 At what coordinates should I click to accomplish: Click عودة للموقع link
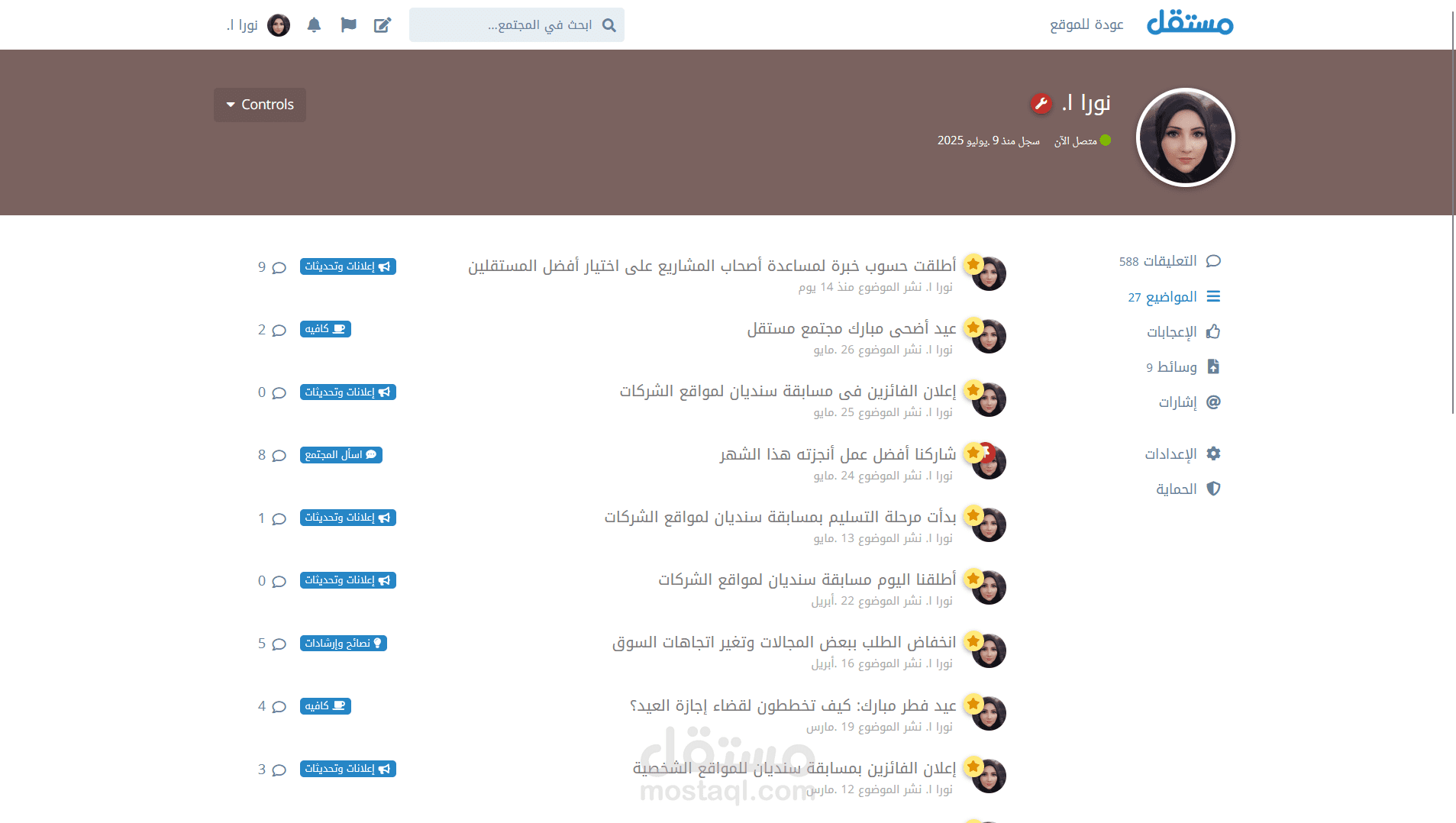pyautogui.click(x=1086, y=24)
